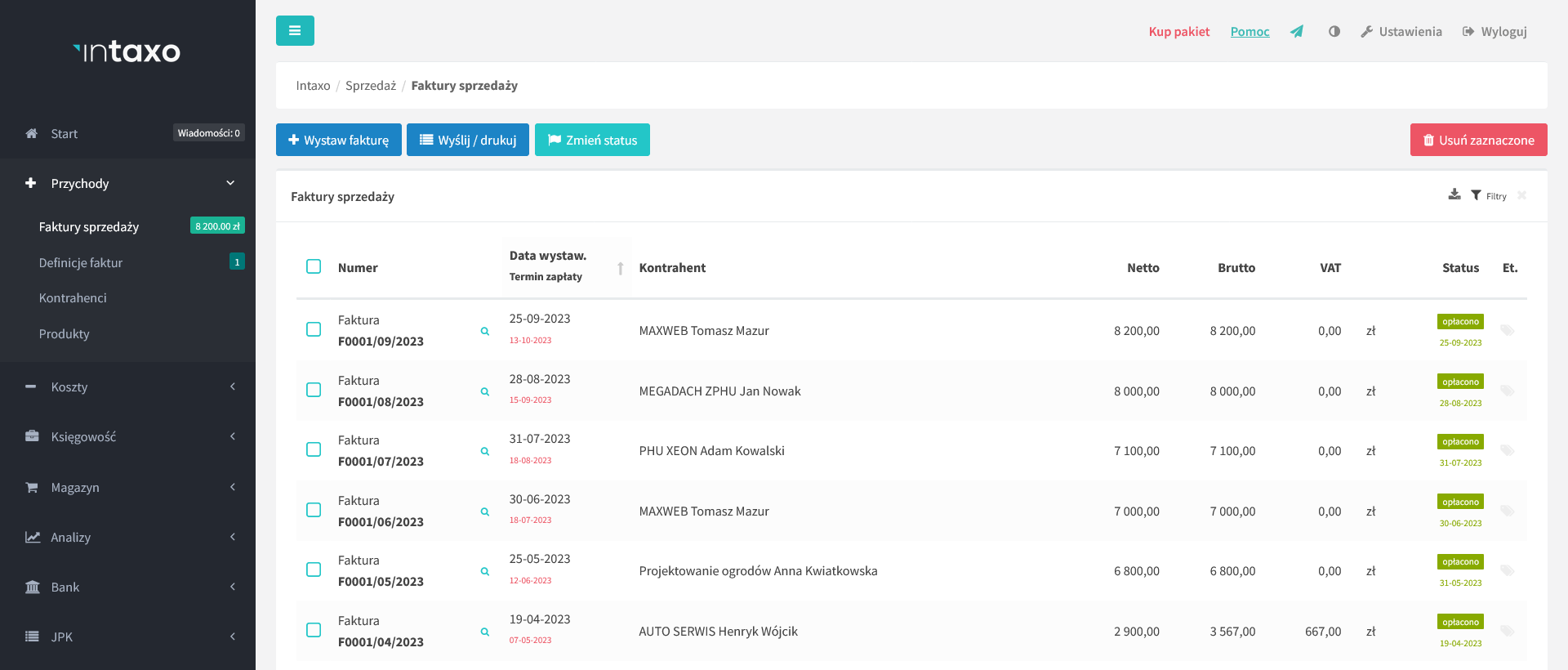The height and width of the screenshot is (670, 1568).
Task: Click magnifier icon for invoice F0001/09/2023
Action: [x=485, y=332]
